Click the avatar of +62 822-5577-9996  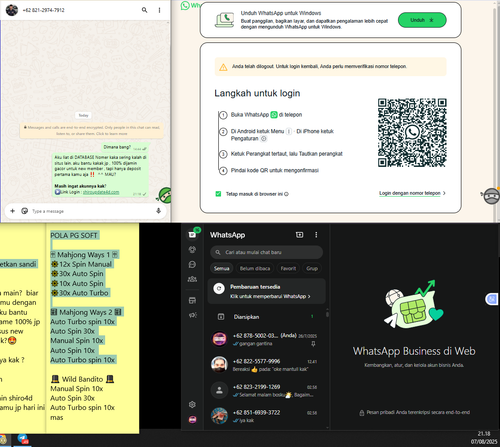pos(219,365)
